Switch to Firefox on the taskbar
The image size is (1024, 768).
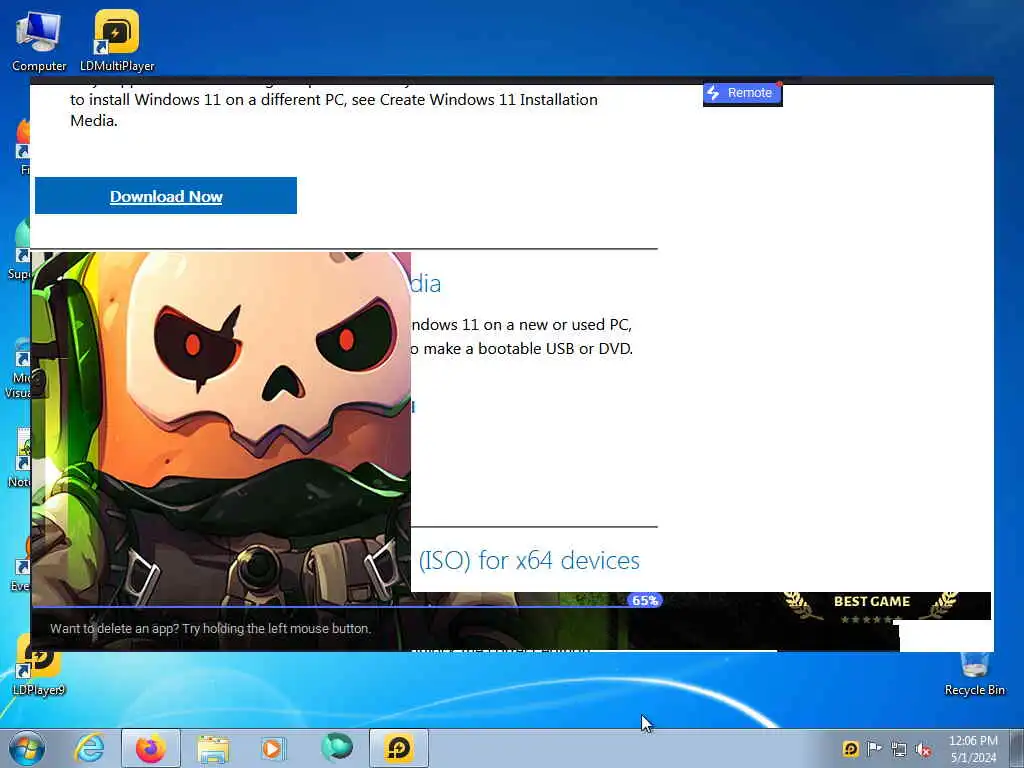coord(150,748)
